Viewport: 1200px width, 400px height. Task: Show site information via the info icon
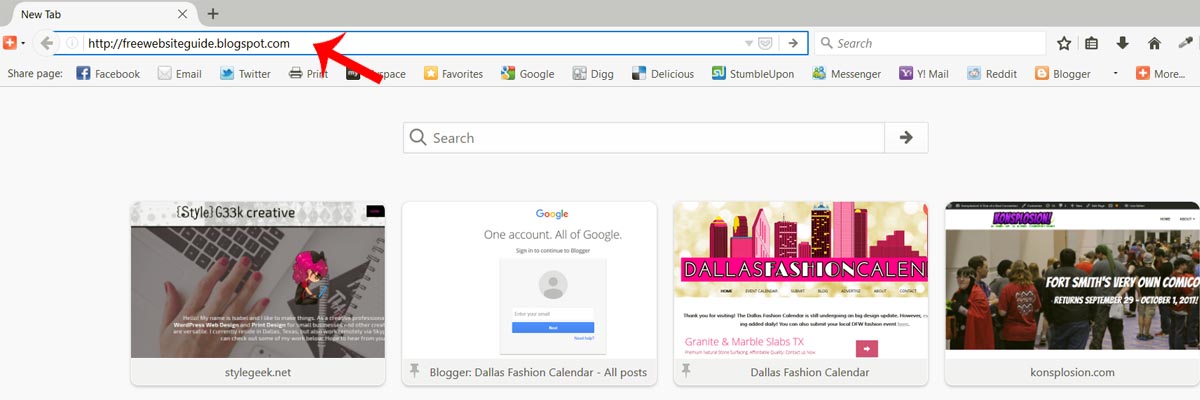coord(72,43)
